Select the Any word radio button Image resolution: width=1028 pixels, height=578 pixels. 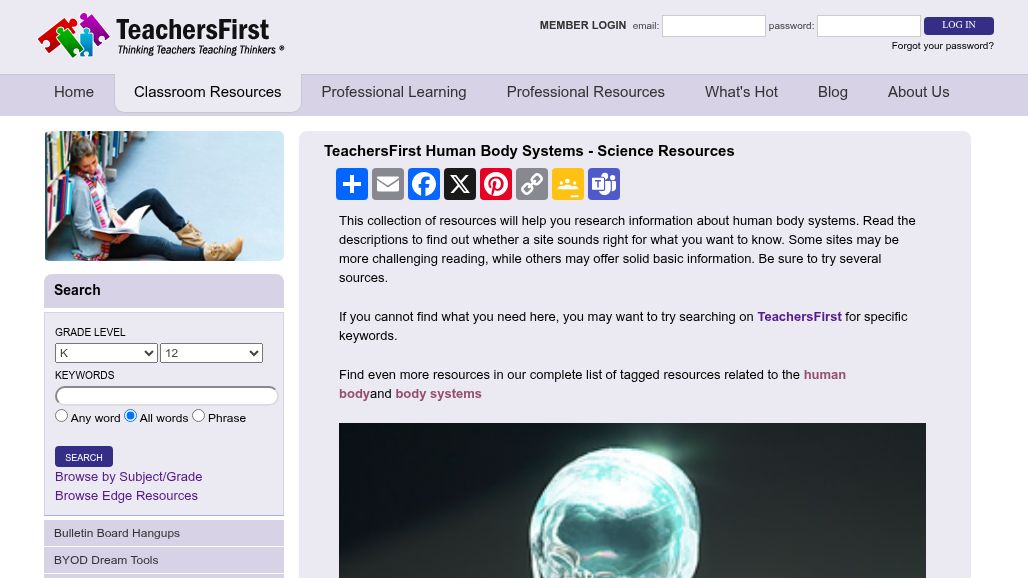tap(61, 415)
